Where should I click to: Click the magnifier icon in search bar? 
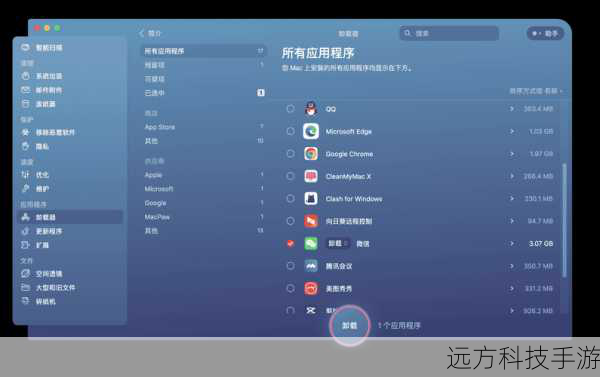pyautogui.click(x=408, y=33)
